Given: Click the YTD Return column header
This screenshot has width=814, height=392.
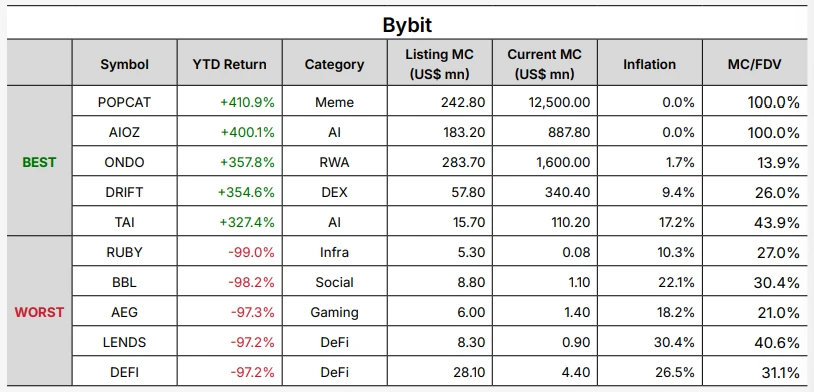Looking at the screenshot, I should [229, 63].
